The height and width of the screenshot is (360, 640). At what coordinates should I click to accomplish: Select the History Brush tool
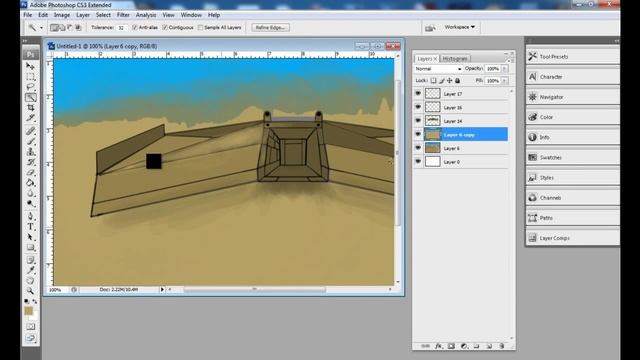(30, 162)
